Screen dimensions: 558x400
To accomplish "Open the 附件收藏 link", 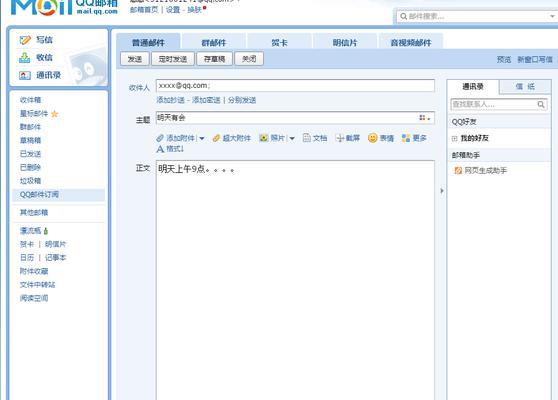I will point(34,271).
